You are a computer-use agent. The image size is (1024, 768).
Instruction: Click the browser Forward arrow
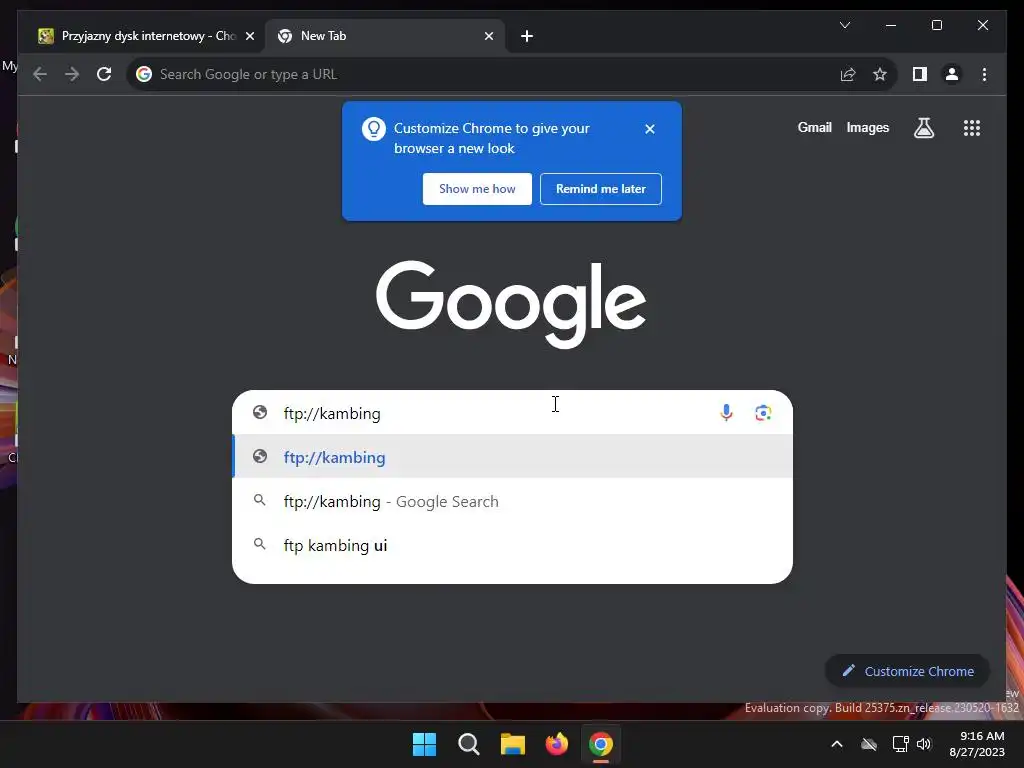[x=72, y=74]
